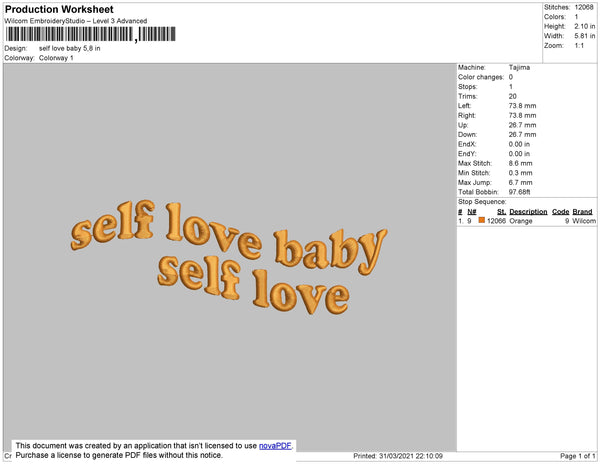Image resolution: width=600 pixels, height=464 pixels.
Task: Click the Width value 5.81 in
Action: [x=585, y=36]
